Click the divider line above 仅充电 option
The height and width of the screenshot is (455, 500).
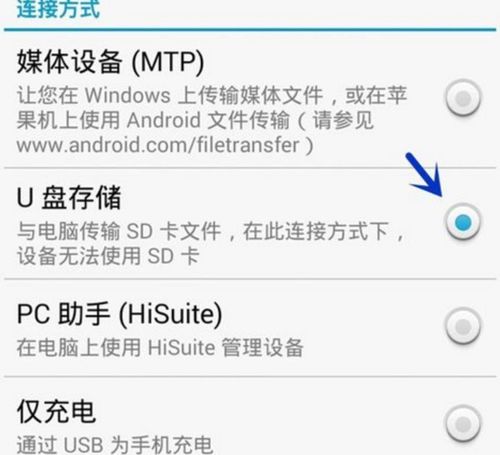pos(250,377)
